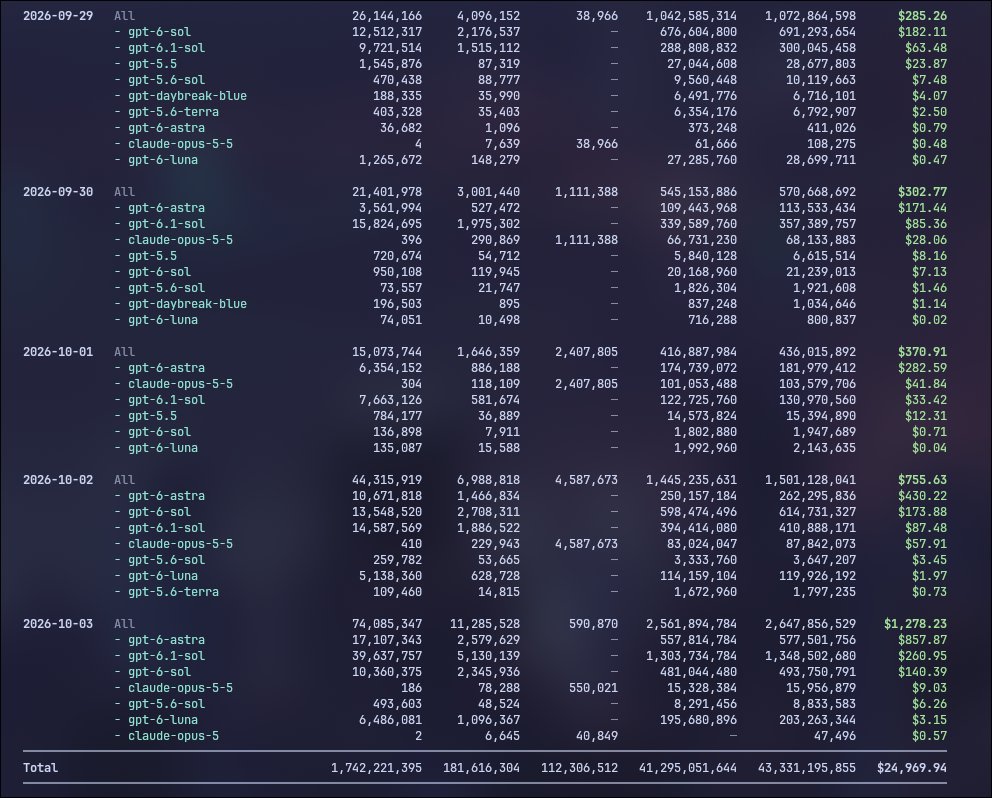The height and width of the screenshot is (798, 992).
Task: Select the value 545,153,886
Action: (698, 192)
